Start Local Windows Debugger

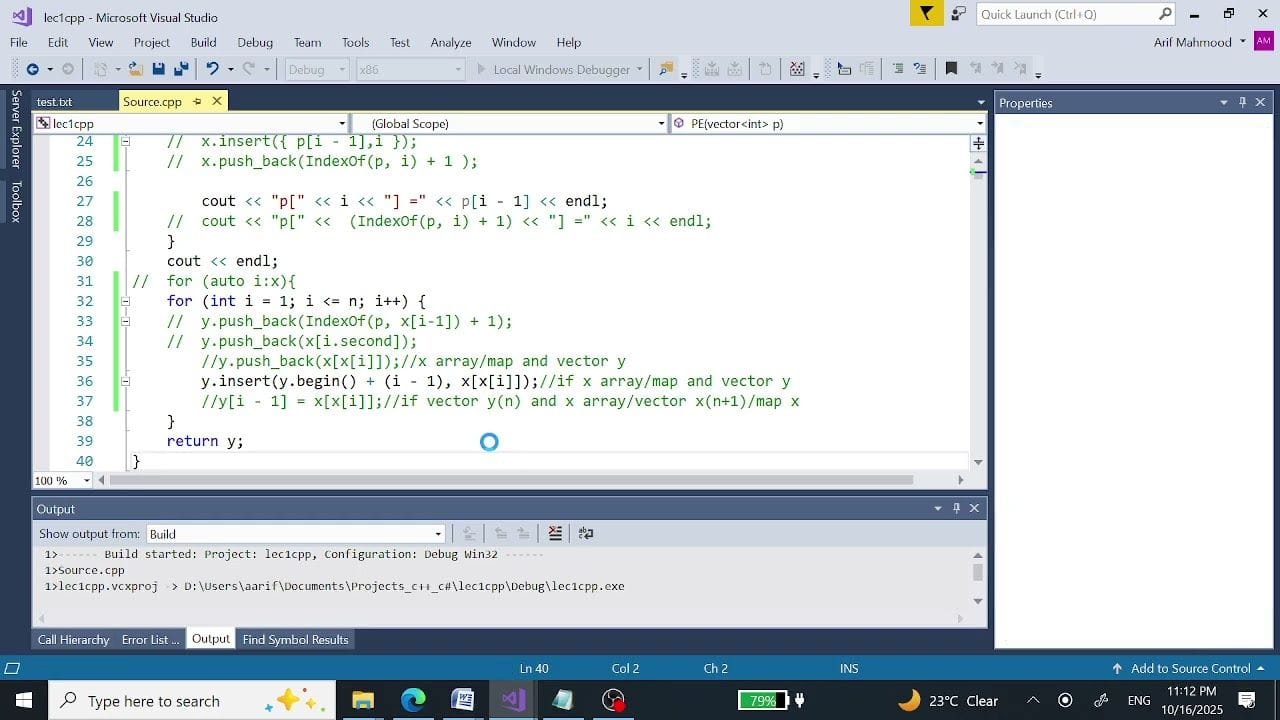tap(560, 69)
